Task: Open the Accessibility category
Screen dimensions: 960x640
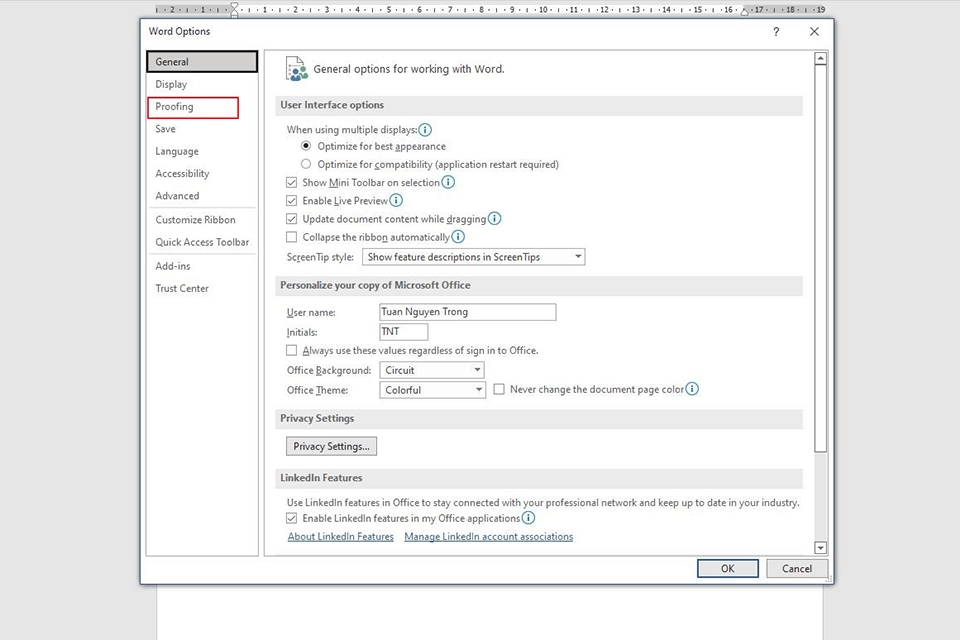Action: click(202, 174)
